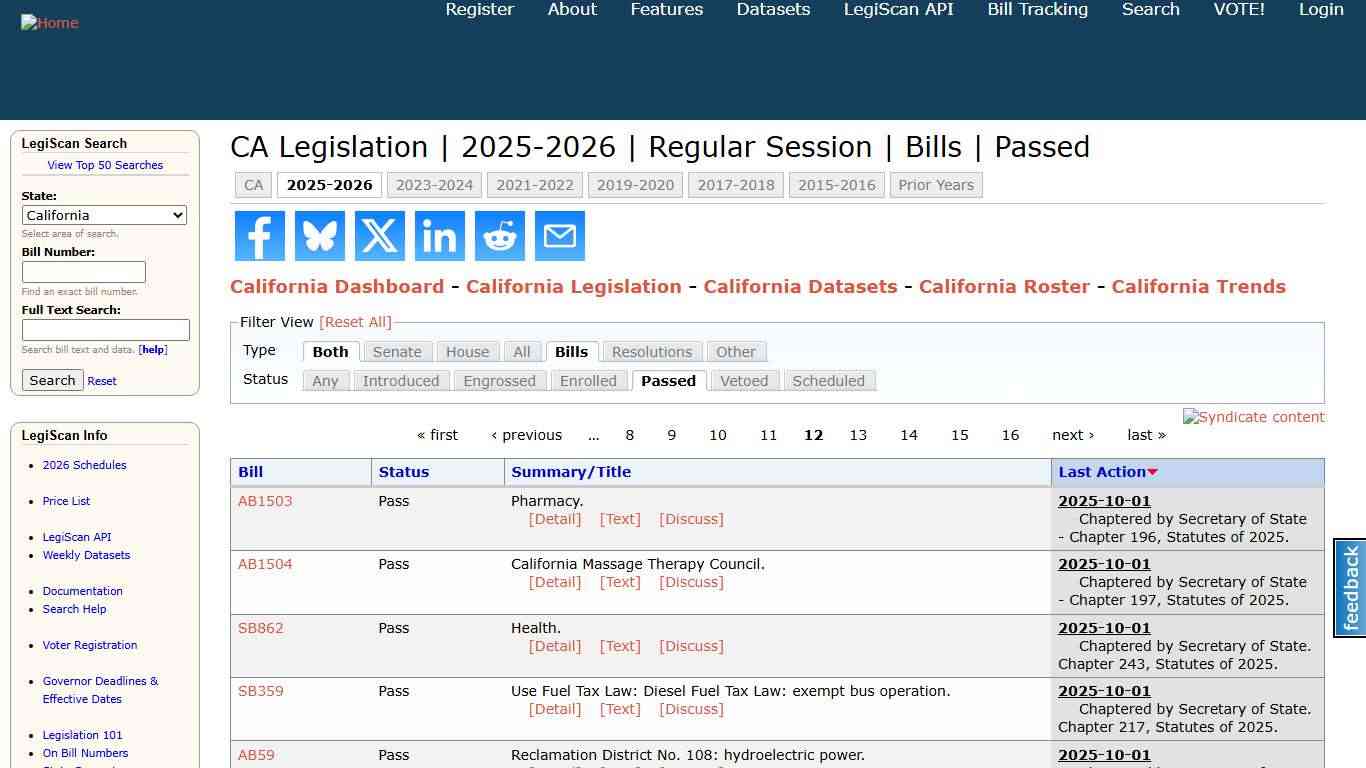Viewport: 1366px width, 768px height.
Task: Open the sidebar feedback tab
Action: click(x=1349, y=588)
